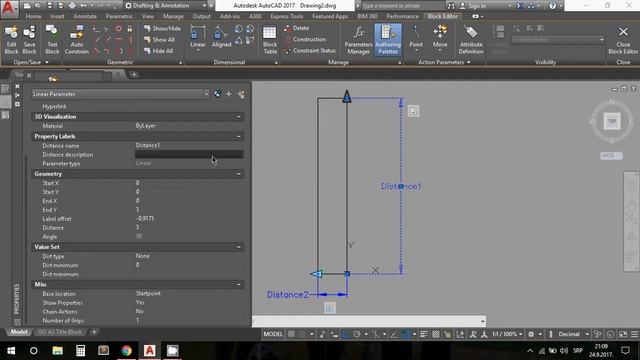
Task: Click the customization menu icon in status bar
Action: tap(634, 334)
